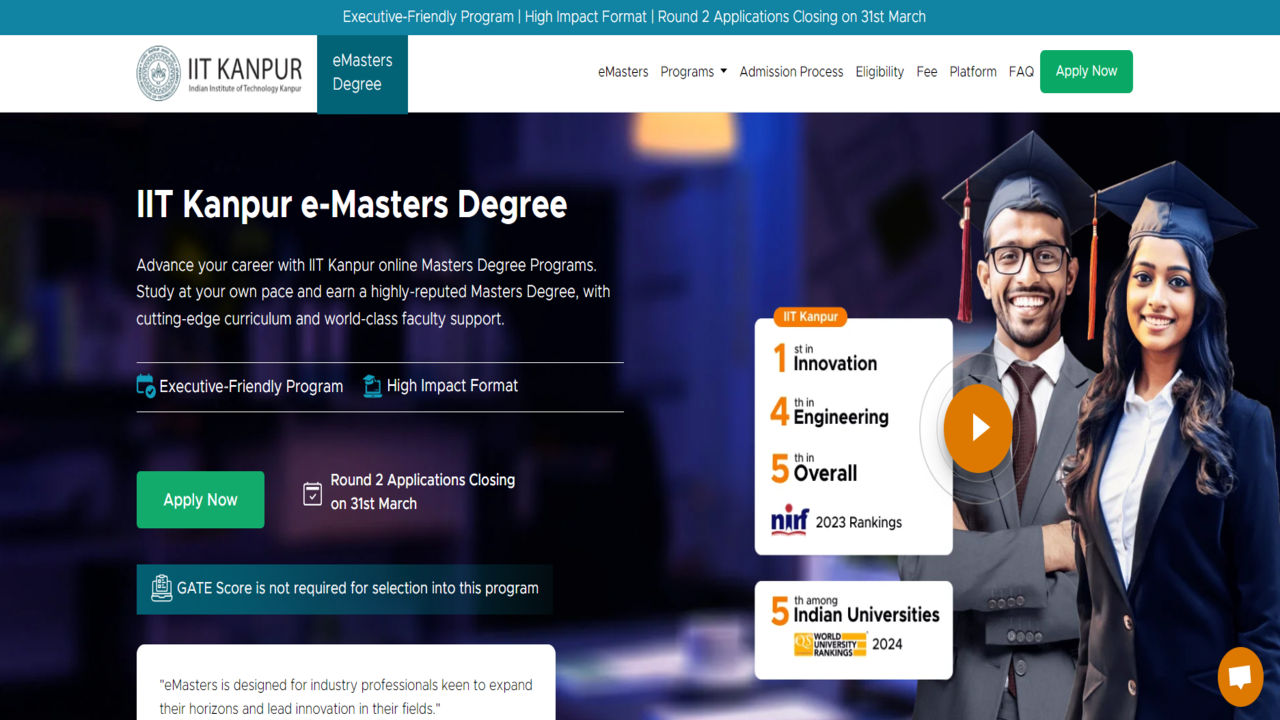Click the calendar icon beside Round 2 deadline
The width and height of the screenshot is (1280, 720).
pyautogui.click(x=312, y=493)
